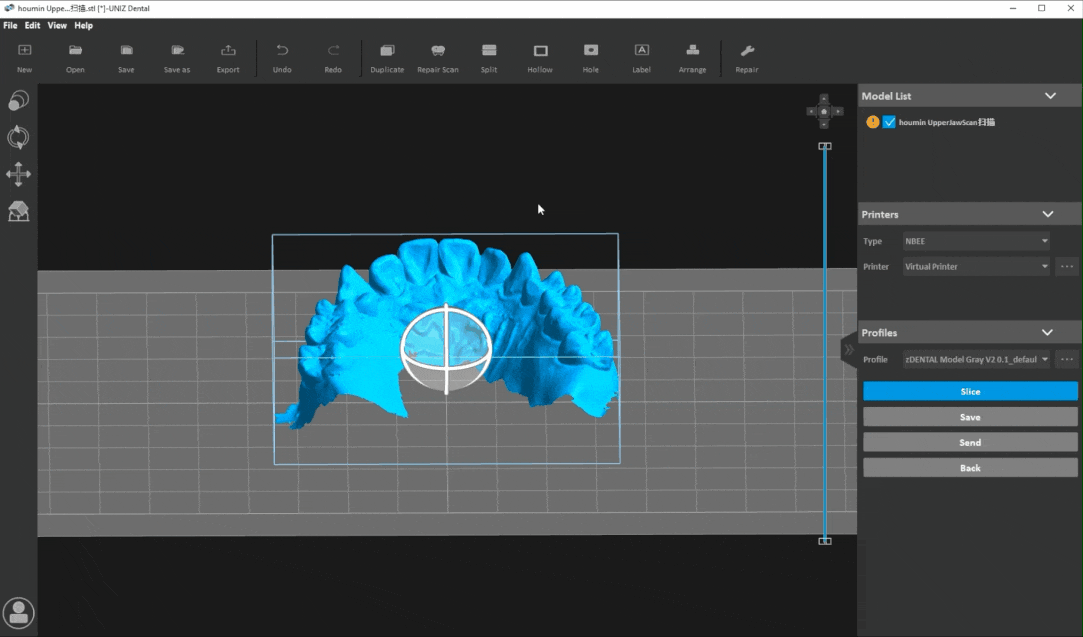Uncheck the houmin UpperJawScan model checkbox
The width and height of the screenshot is (1083, 637).
pyautogui.click(x=889, y=122)
